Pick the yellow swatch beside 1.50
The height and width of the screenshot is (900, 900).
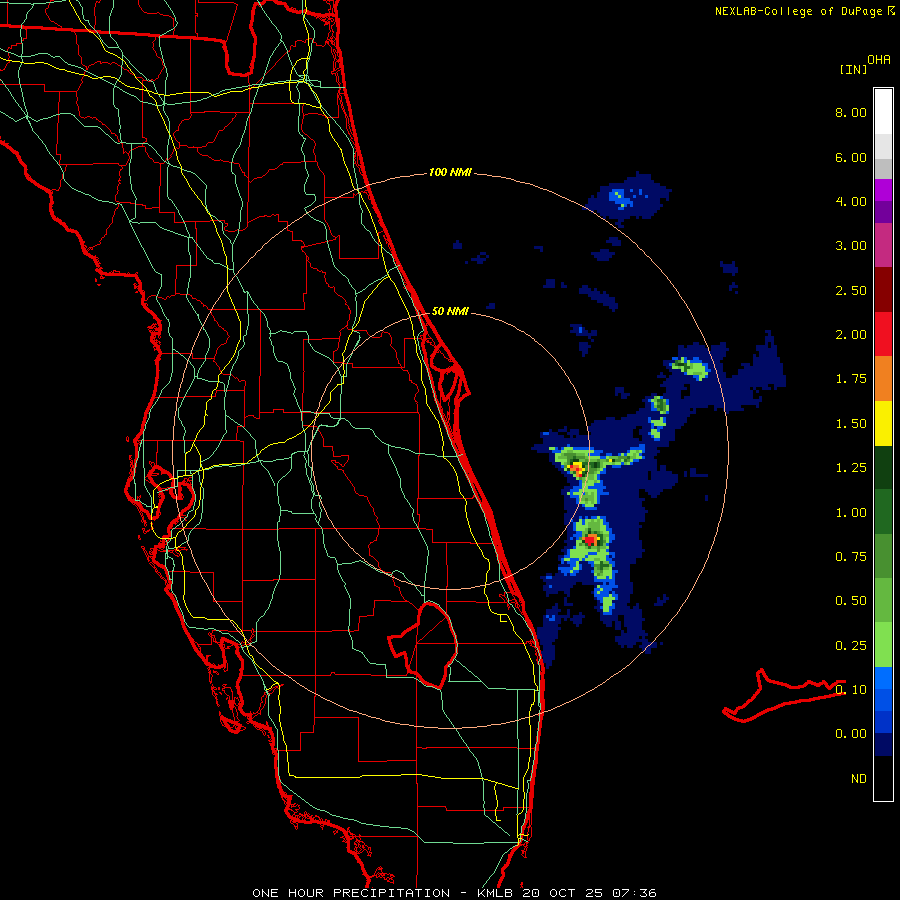pyautogui.click(x=883, y=423)
